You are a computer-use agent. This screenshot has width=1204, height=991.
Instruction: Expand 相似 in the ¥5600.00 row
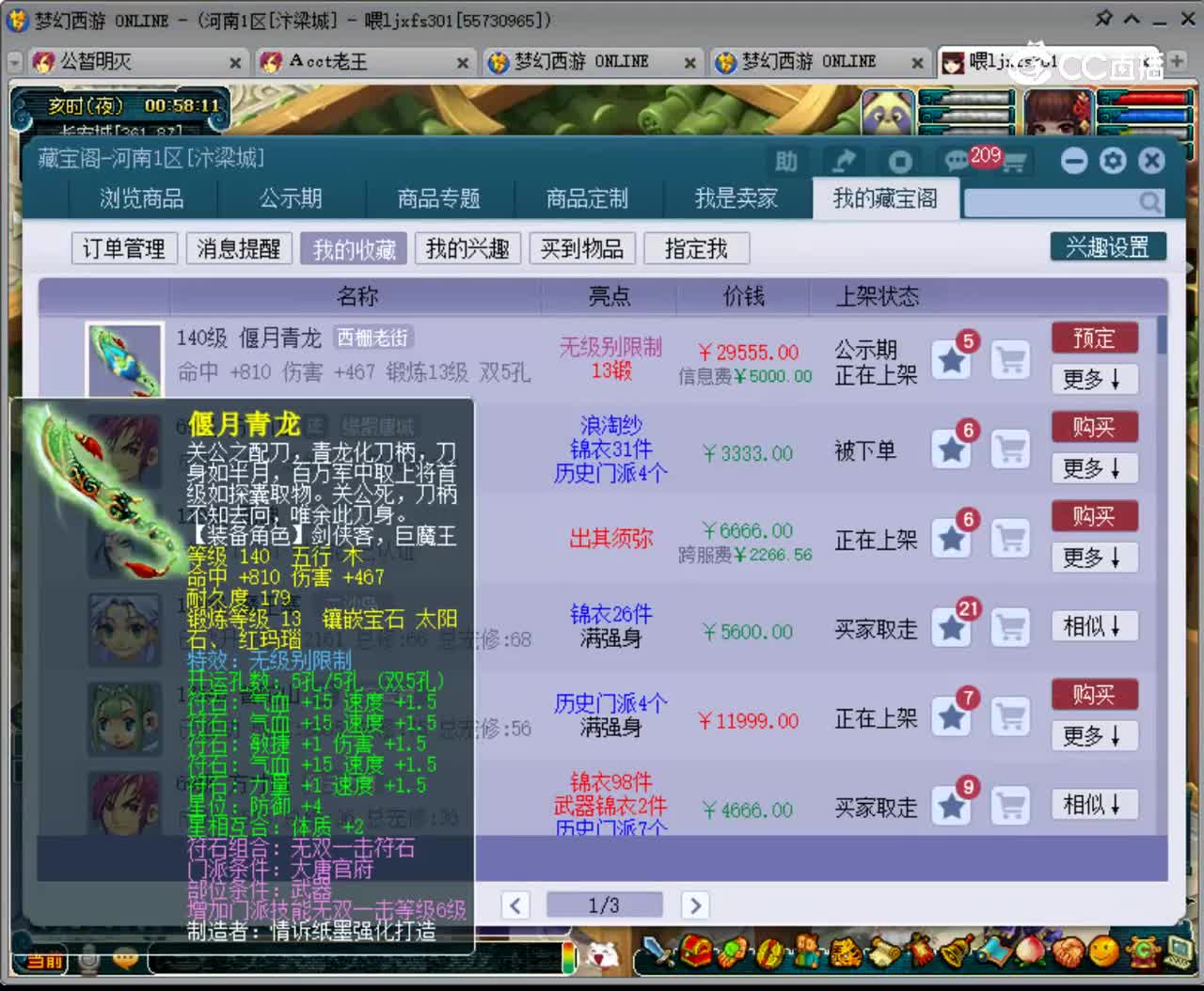pos(1094,626)
